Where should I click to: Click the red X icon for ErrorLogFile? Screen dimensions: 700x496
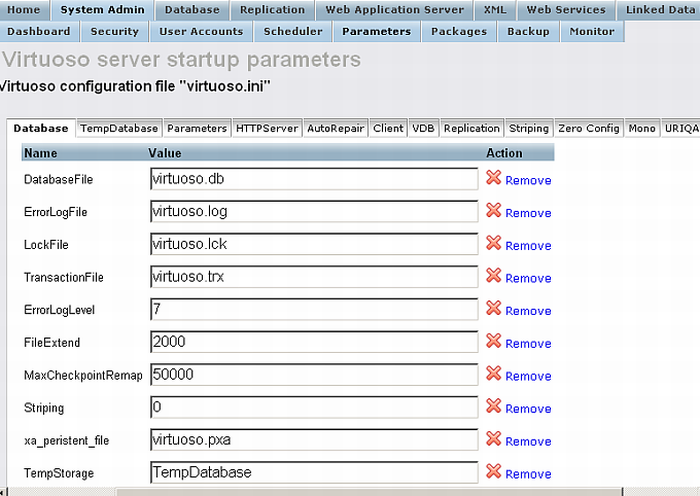pos(493,210)
